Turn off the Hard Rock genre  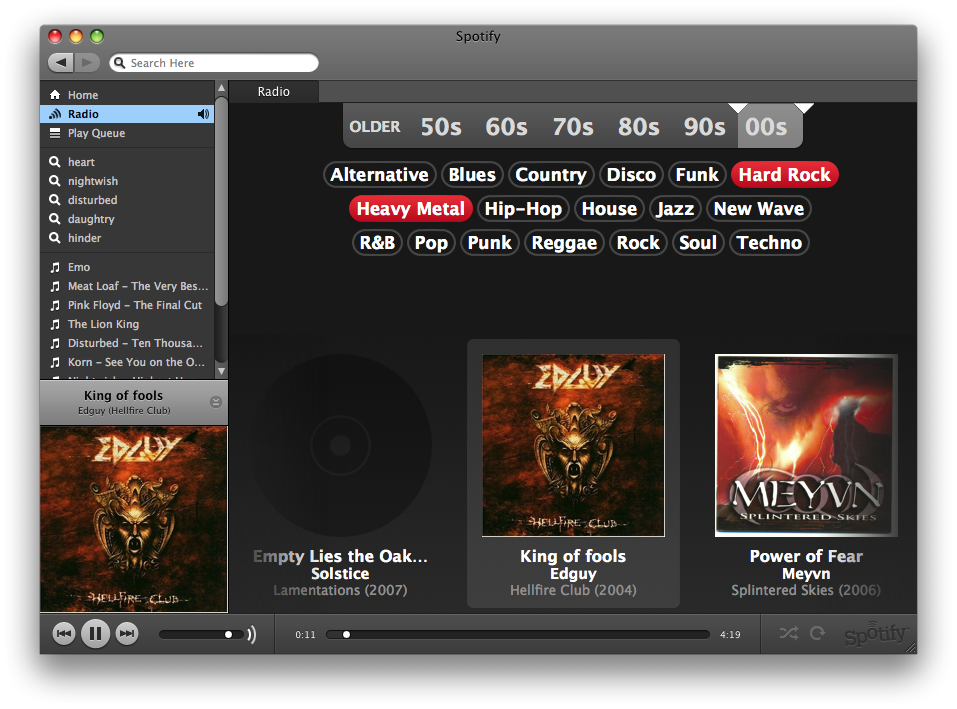pos(784,175)
